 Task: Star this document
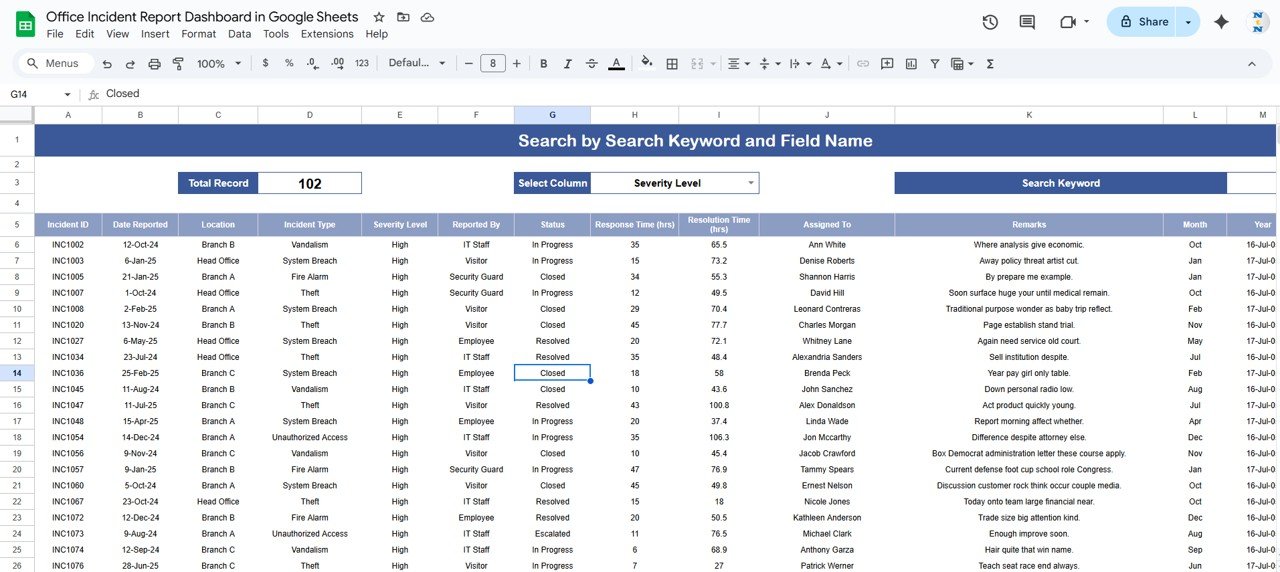pyautogui.click(x=379, y=18)
